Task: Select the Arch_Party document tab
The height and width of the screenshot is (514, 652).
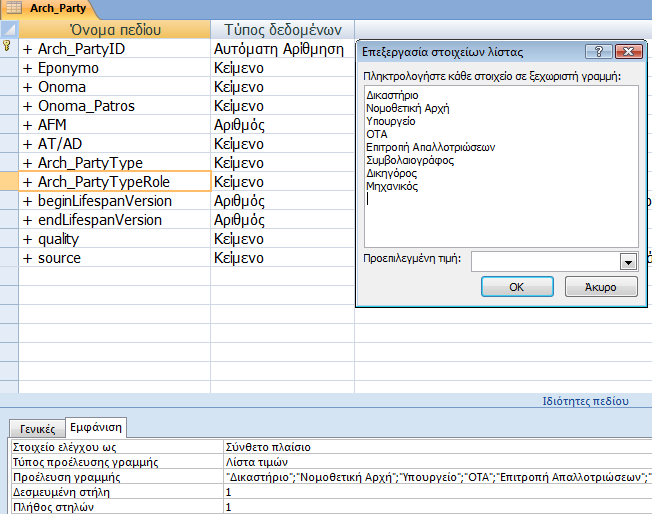Action: pyautogui.click(x=49, y=9)
